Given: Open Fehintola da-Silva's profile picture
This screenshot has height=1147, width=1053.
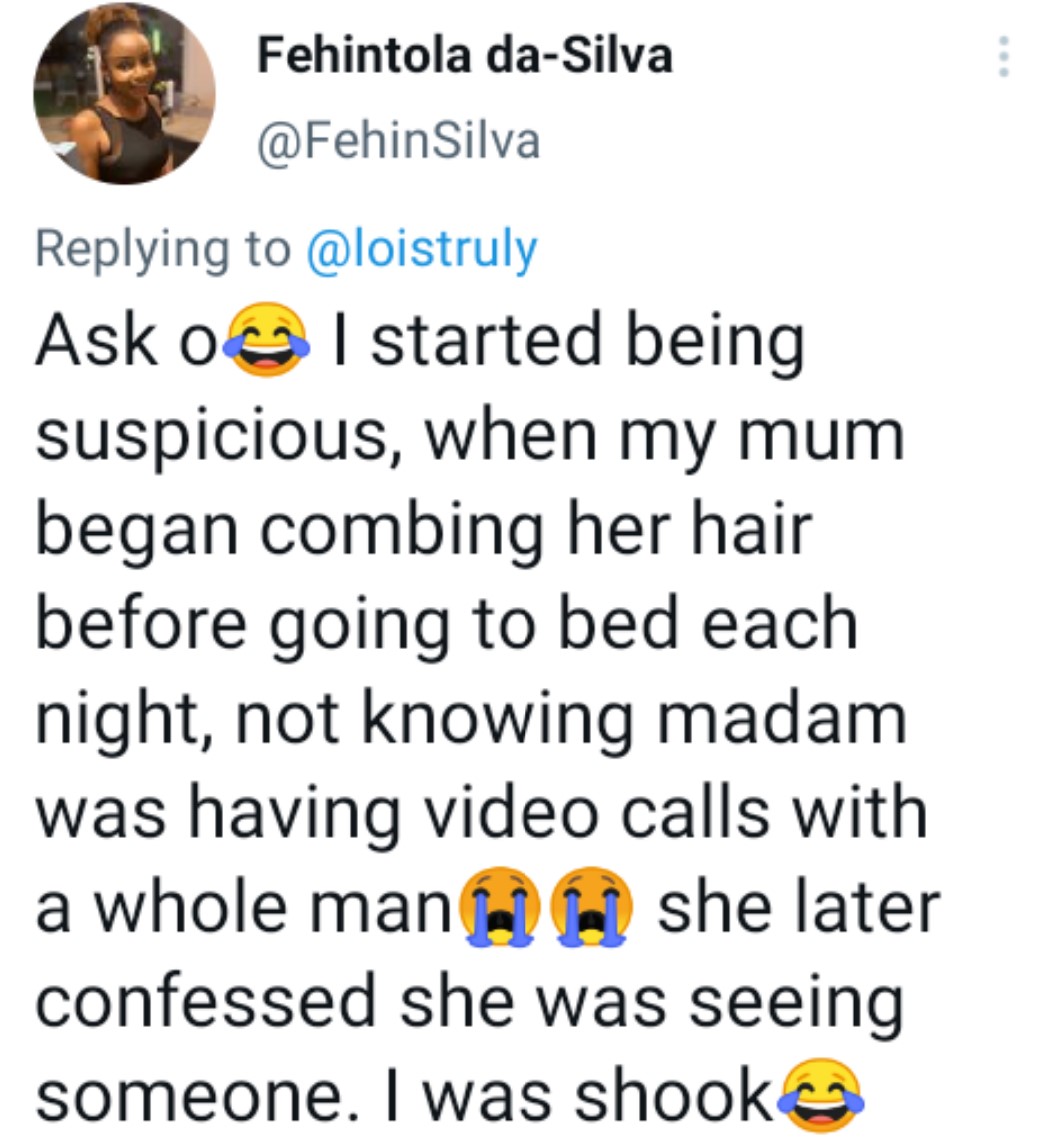Looking at the screenshot, I should coord(123,93).
